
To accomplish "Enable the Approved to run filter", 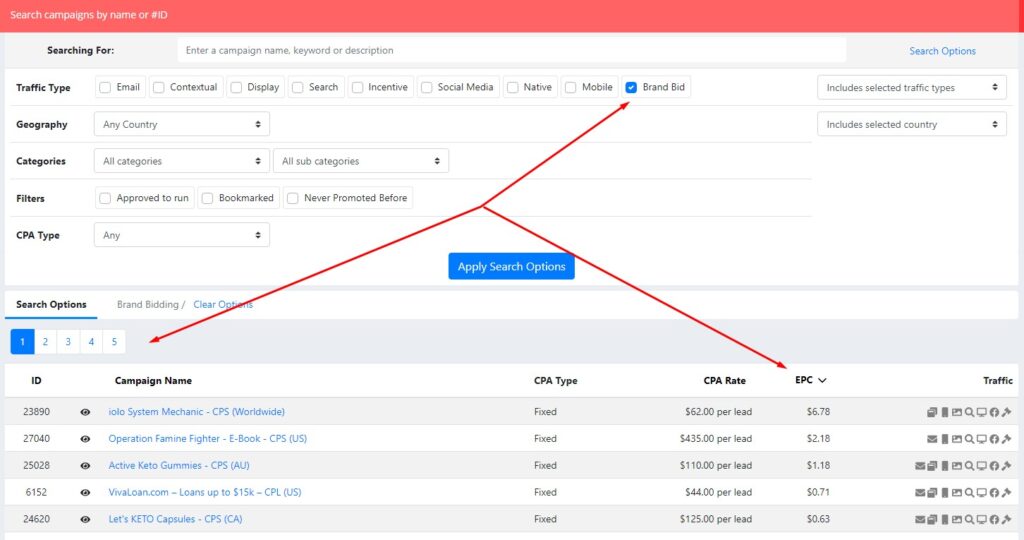I will click(x=104, y=198).
